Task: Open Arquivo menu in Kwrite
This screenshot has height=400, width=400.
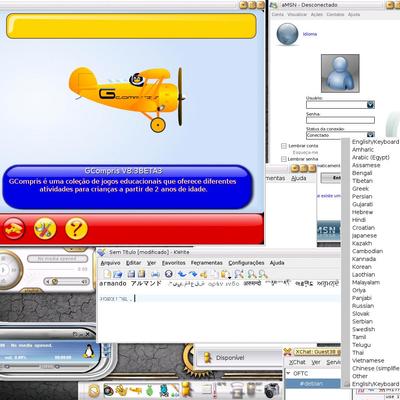Action: pyautogui.click(x=110, y=263)
